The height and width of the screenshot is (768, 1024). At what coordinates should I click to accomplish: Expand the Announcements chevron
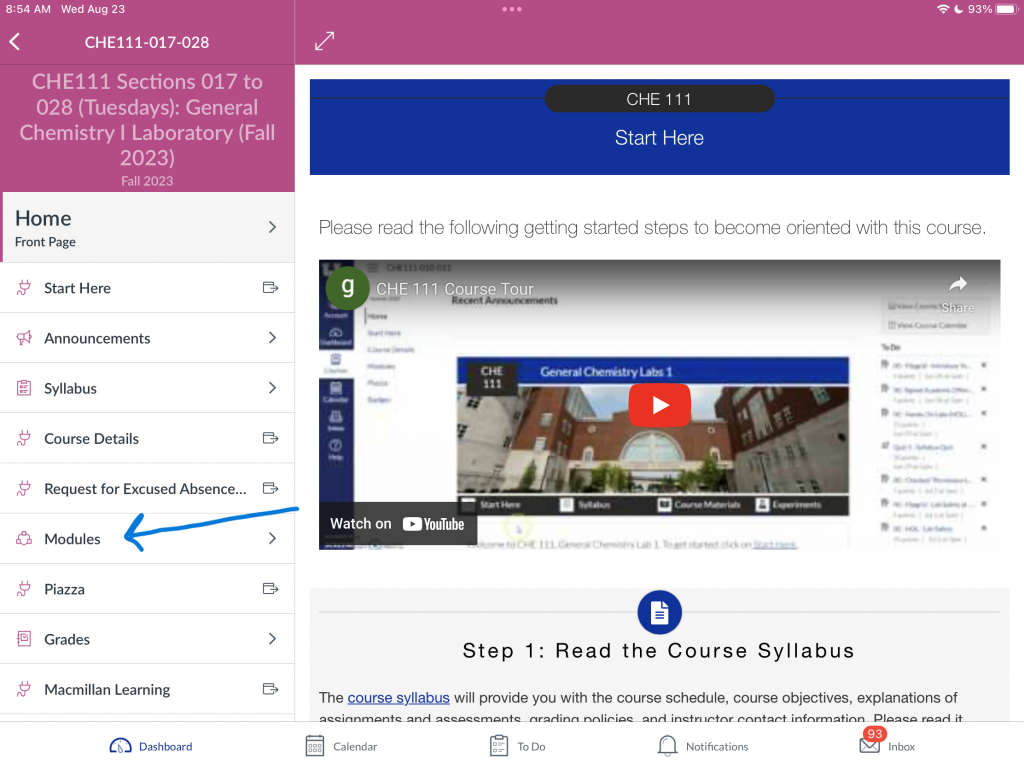(272, 338)
